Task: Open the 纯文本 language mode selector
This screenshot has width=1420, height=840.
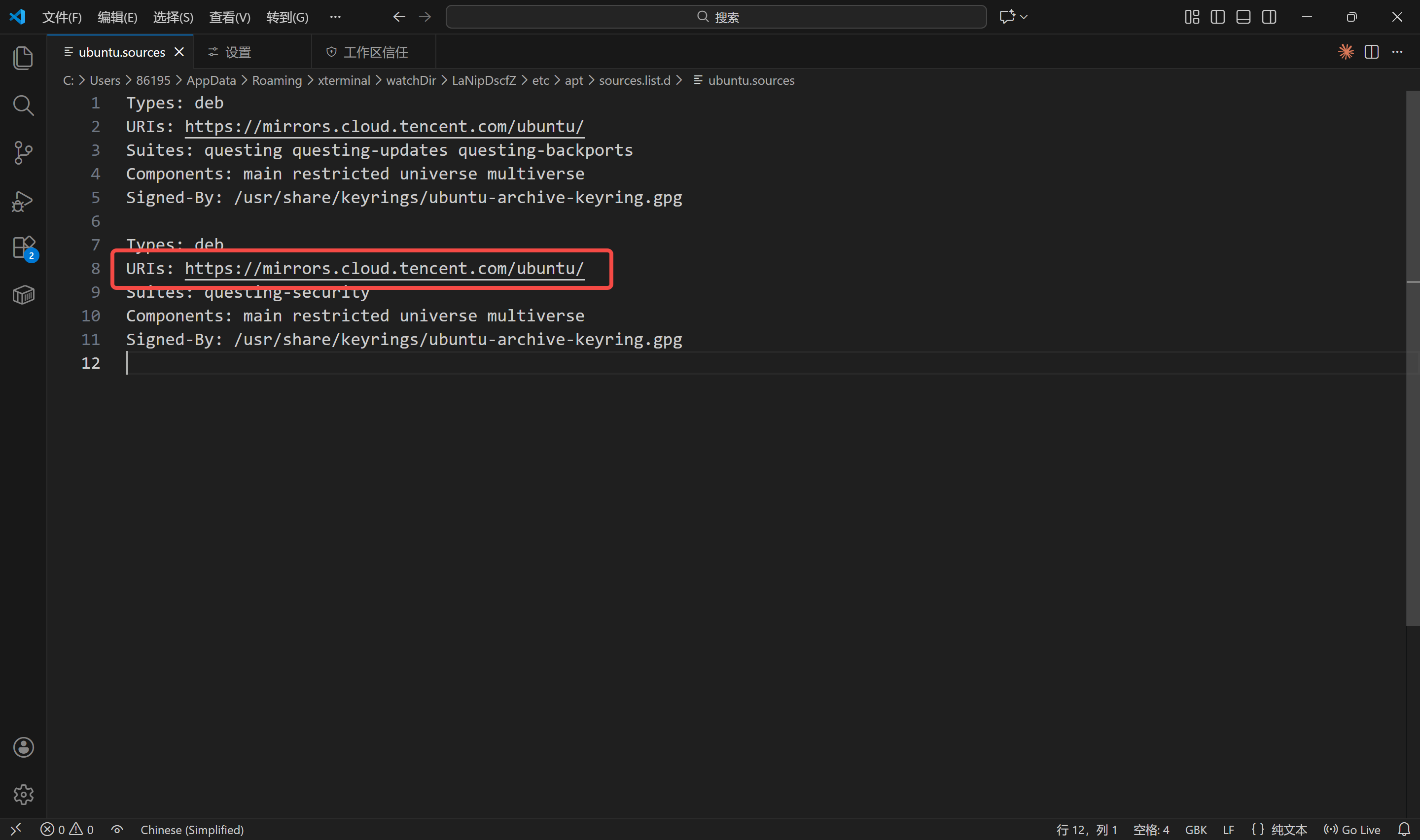Action: [x=1289, y=829]
